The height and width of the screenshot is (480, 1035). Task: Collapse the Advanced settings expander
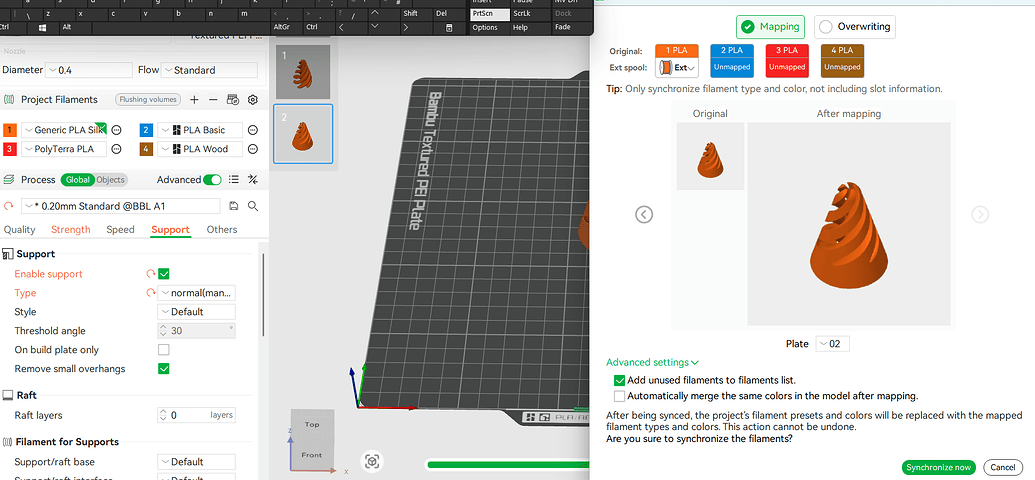652,362
